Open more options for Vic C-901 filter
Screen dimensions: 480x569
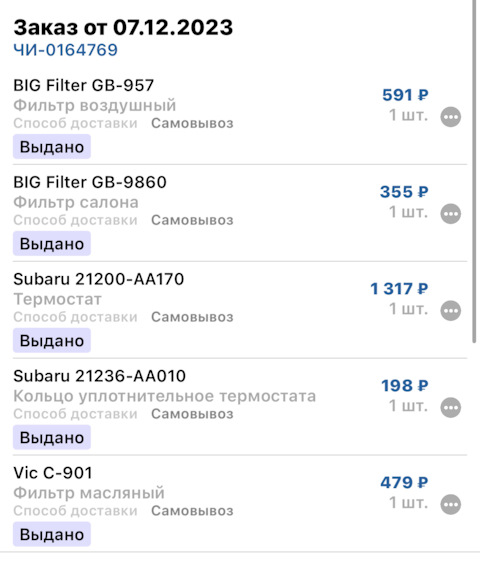click(x=451, y=504)
